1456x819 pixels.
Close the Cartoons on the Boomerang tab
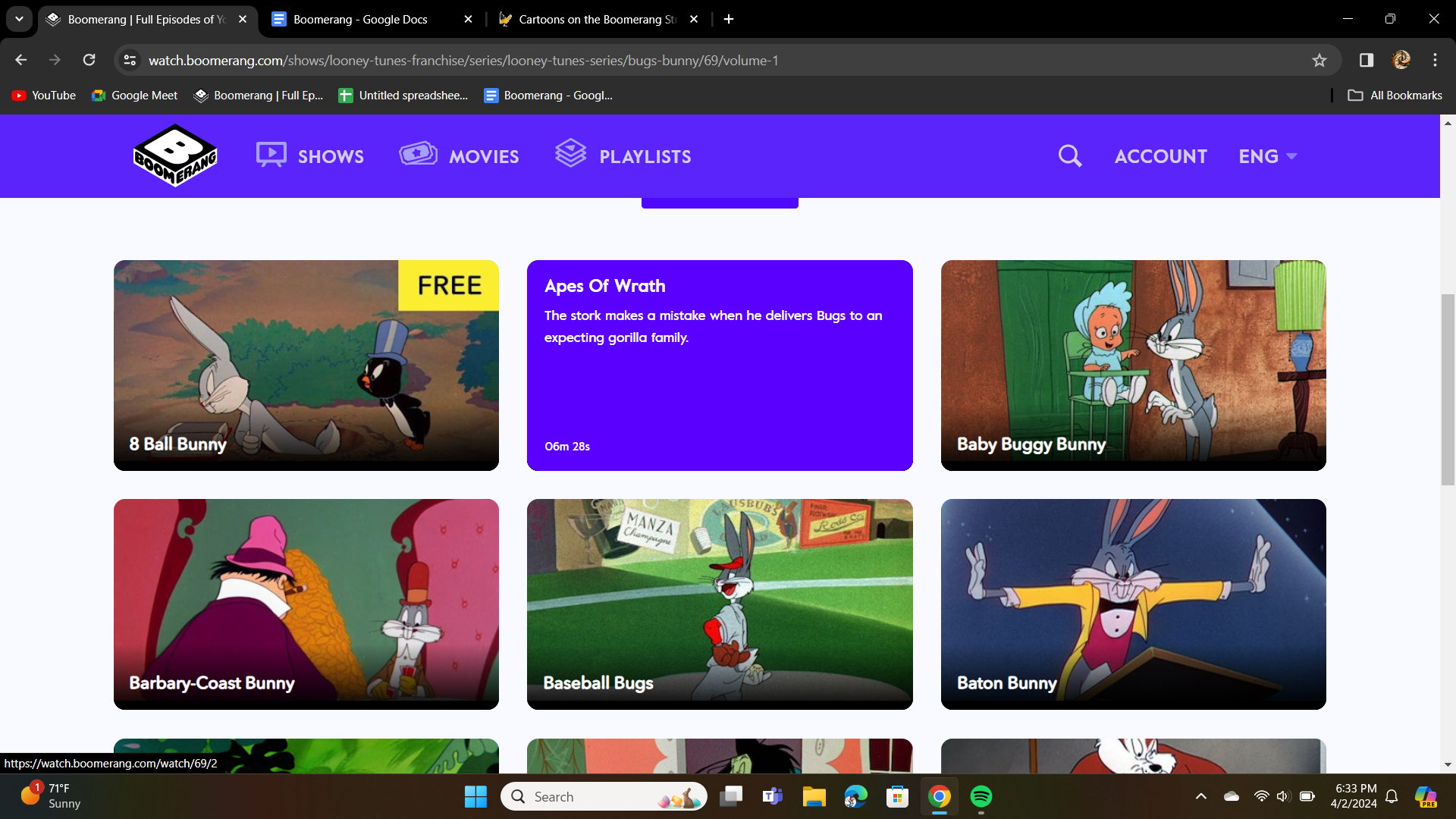click(x=694, y=19)
